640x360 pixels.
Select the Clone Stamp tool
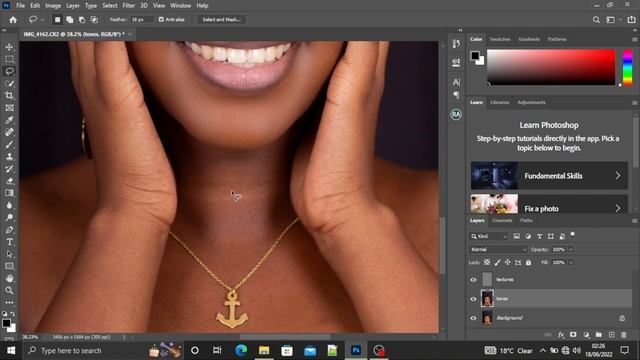tap(9, 157)
